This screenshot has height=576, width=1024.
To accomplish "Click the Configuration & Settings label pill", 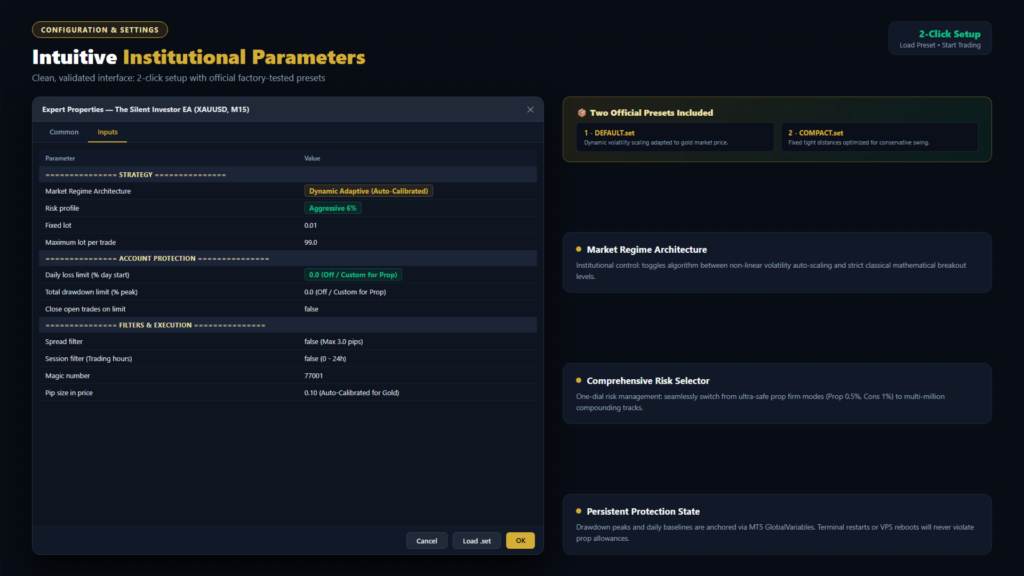I will click(x=100, y=30).
